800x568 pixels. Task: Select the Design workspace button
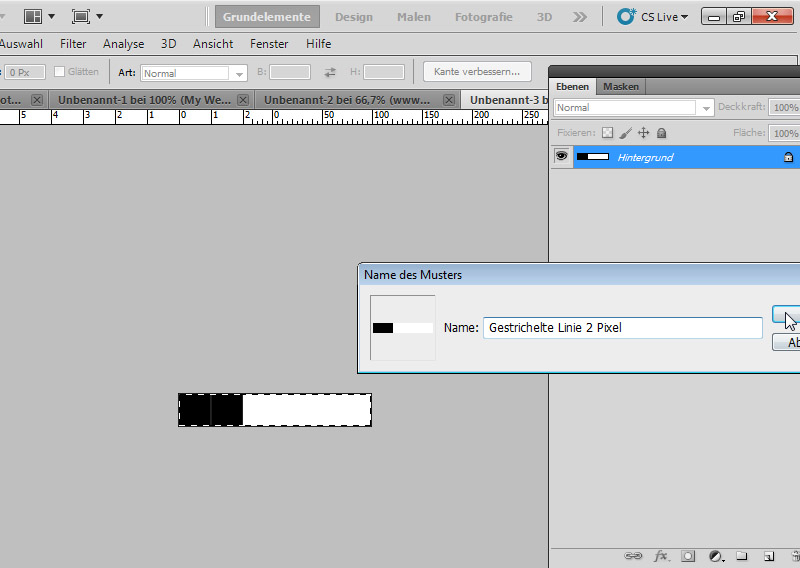(x=353, y=17)
